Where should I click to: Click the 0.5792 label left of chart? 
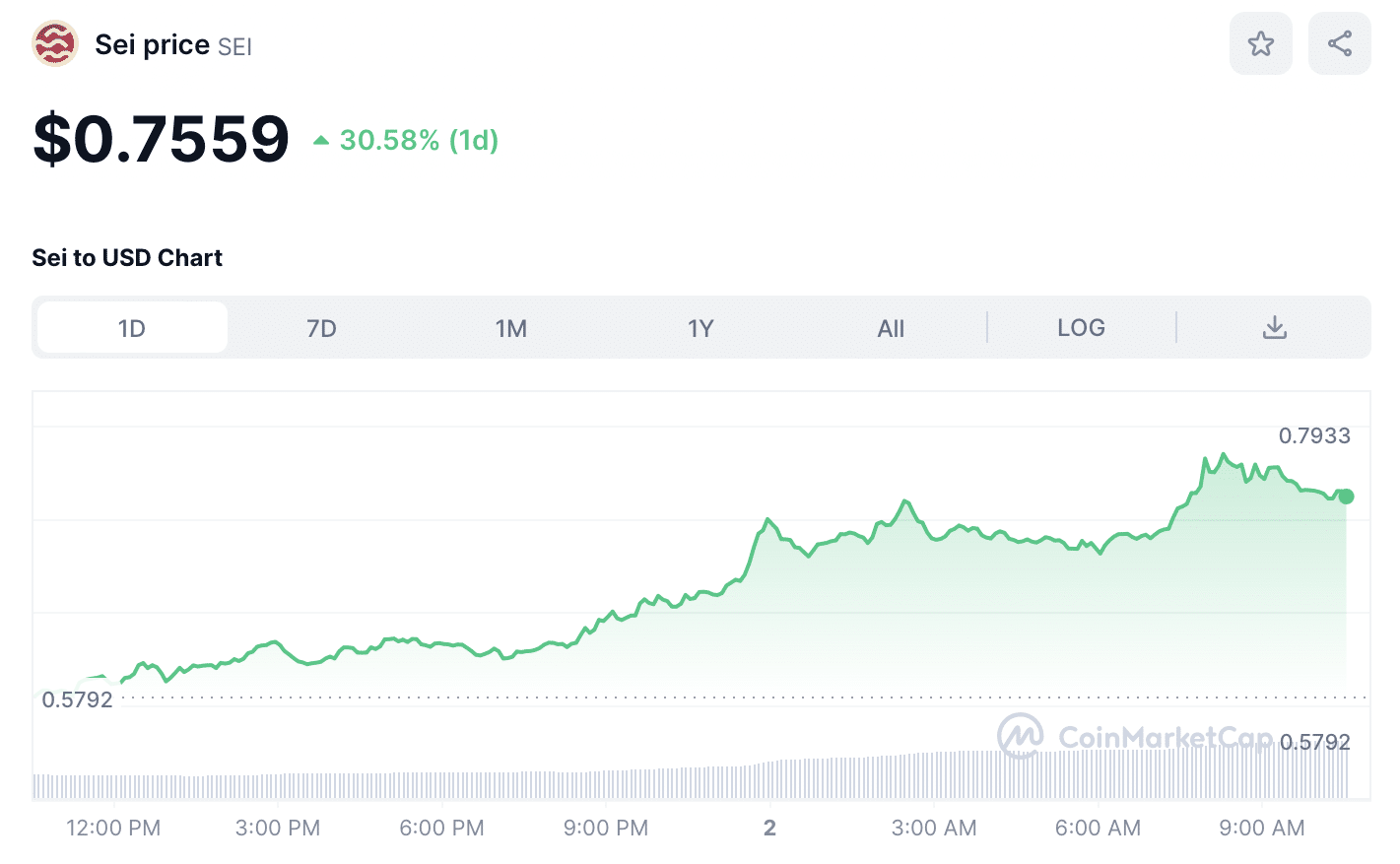[x=77, y=699]
